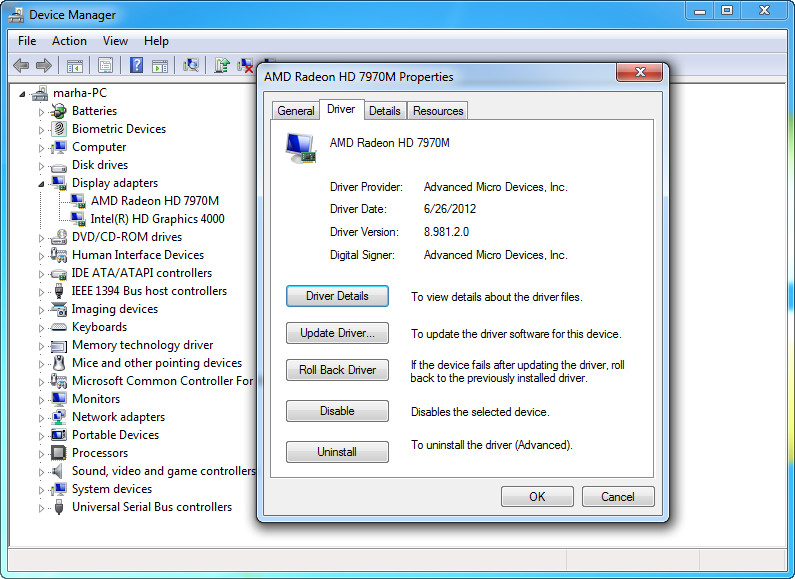Click the Mice and other pointing devices icon

(x=59, y=363)
